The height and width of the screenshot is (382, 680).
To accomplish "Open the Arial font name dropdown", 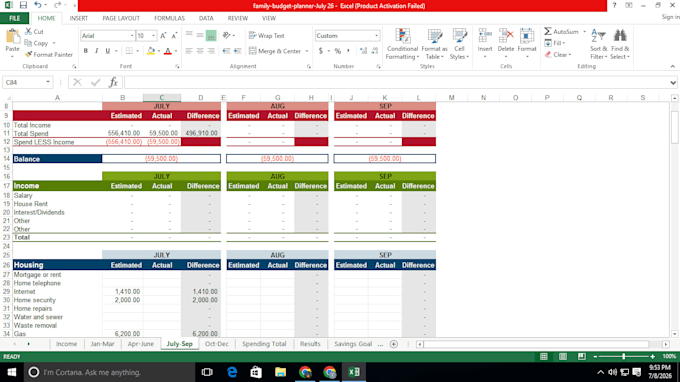I will 132,36.
